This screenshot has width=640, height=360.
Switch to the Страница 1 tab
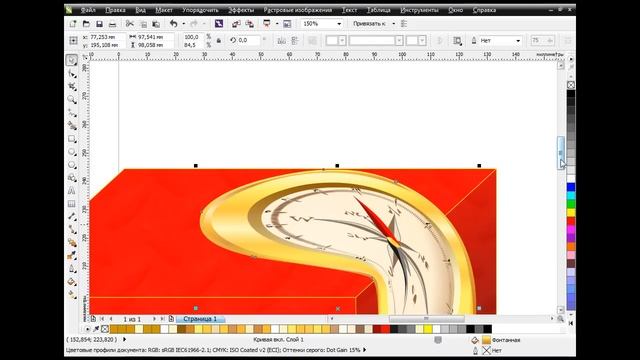coord(200,319)
